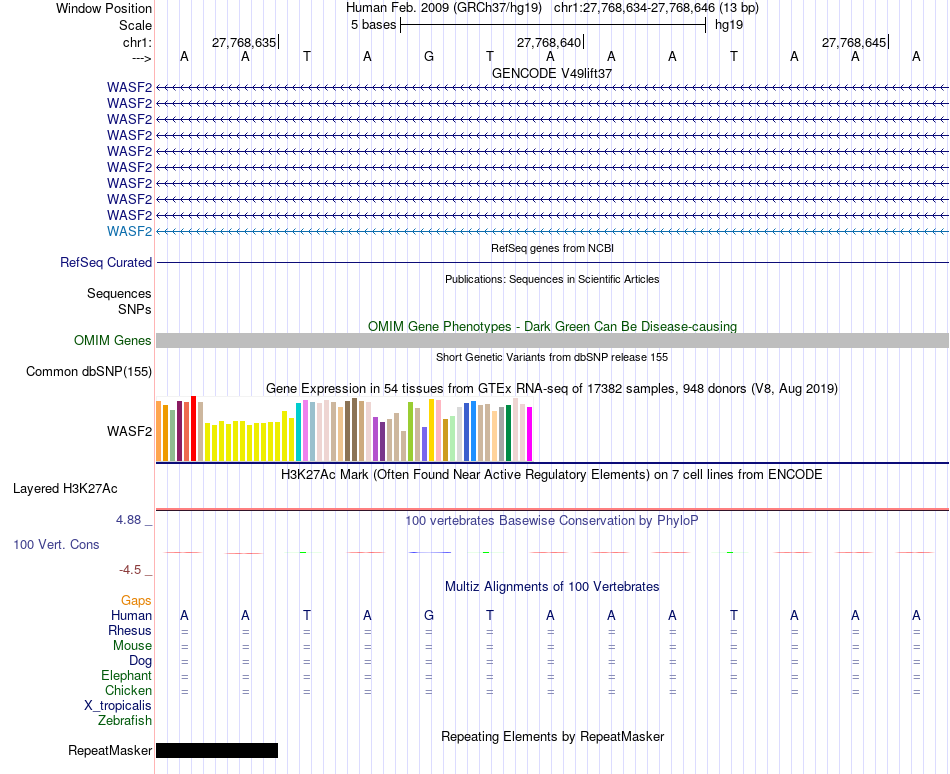
Task: Click the RefSeq genes from NCBI title
Action: coord(552,248)
